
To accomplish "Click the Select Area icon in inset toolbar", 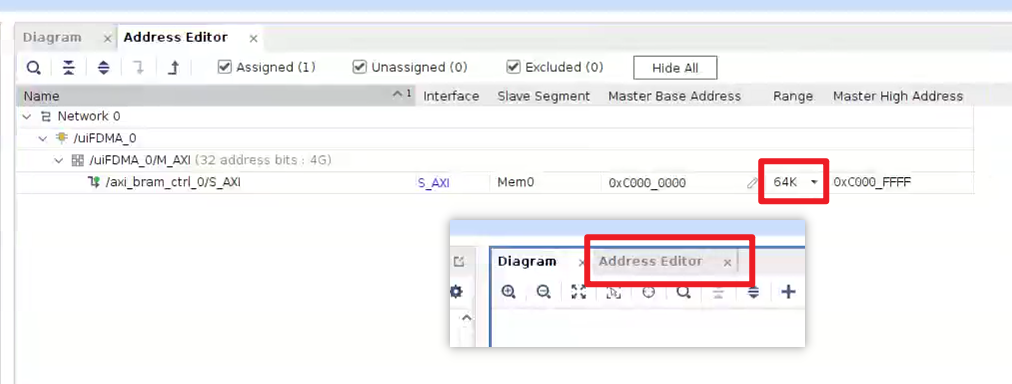I will 614,292.
